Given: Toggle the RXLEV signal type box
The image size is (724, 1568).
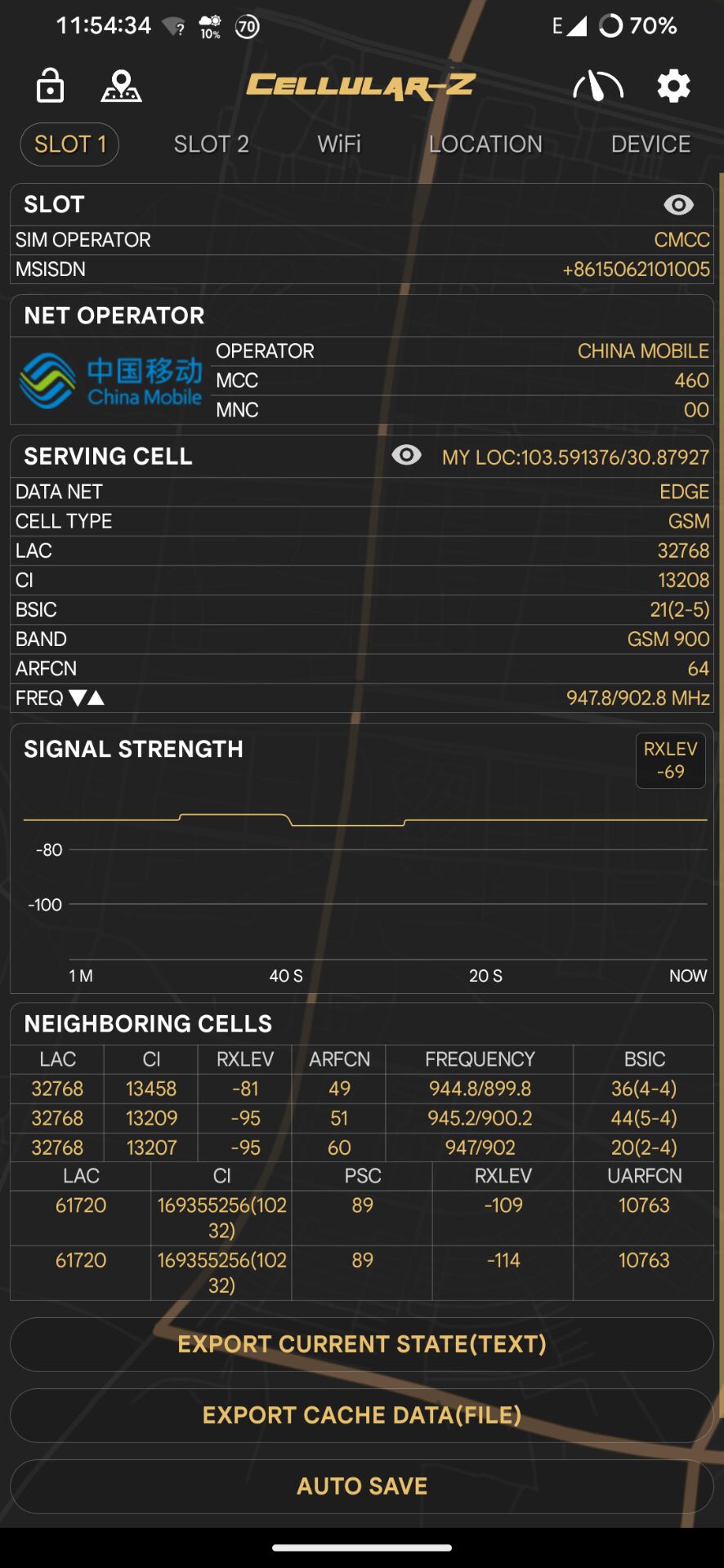Looking at the screenshot, I should 670,760.
